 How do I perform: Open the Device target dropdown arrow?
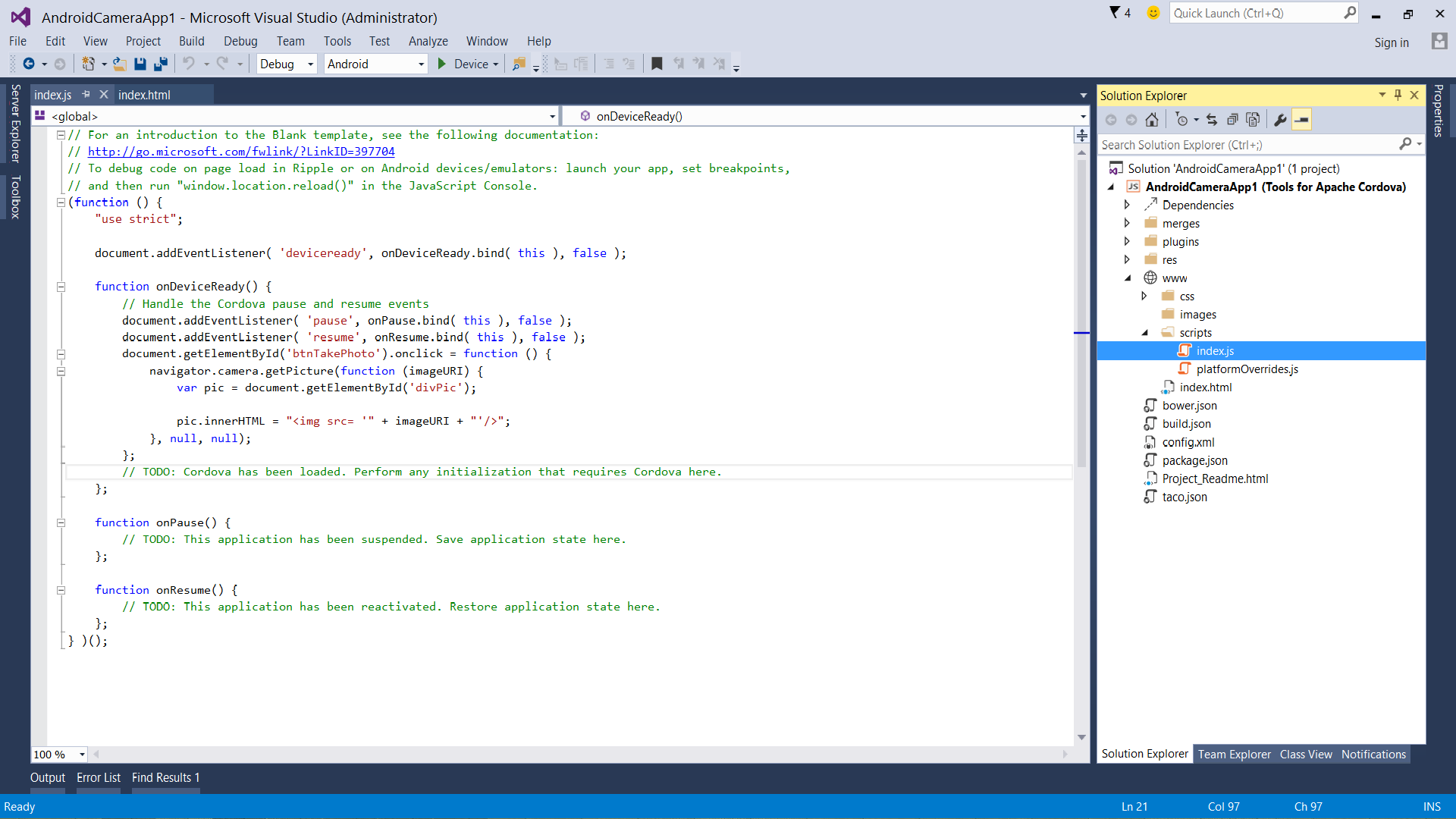(496, 64)
